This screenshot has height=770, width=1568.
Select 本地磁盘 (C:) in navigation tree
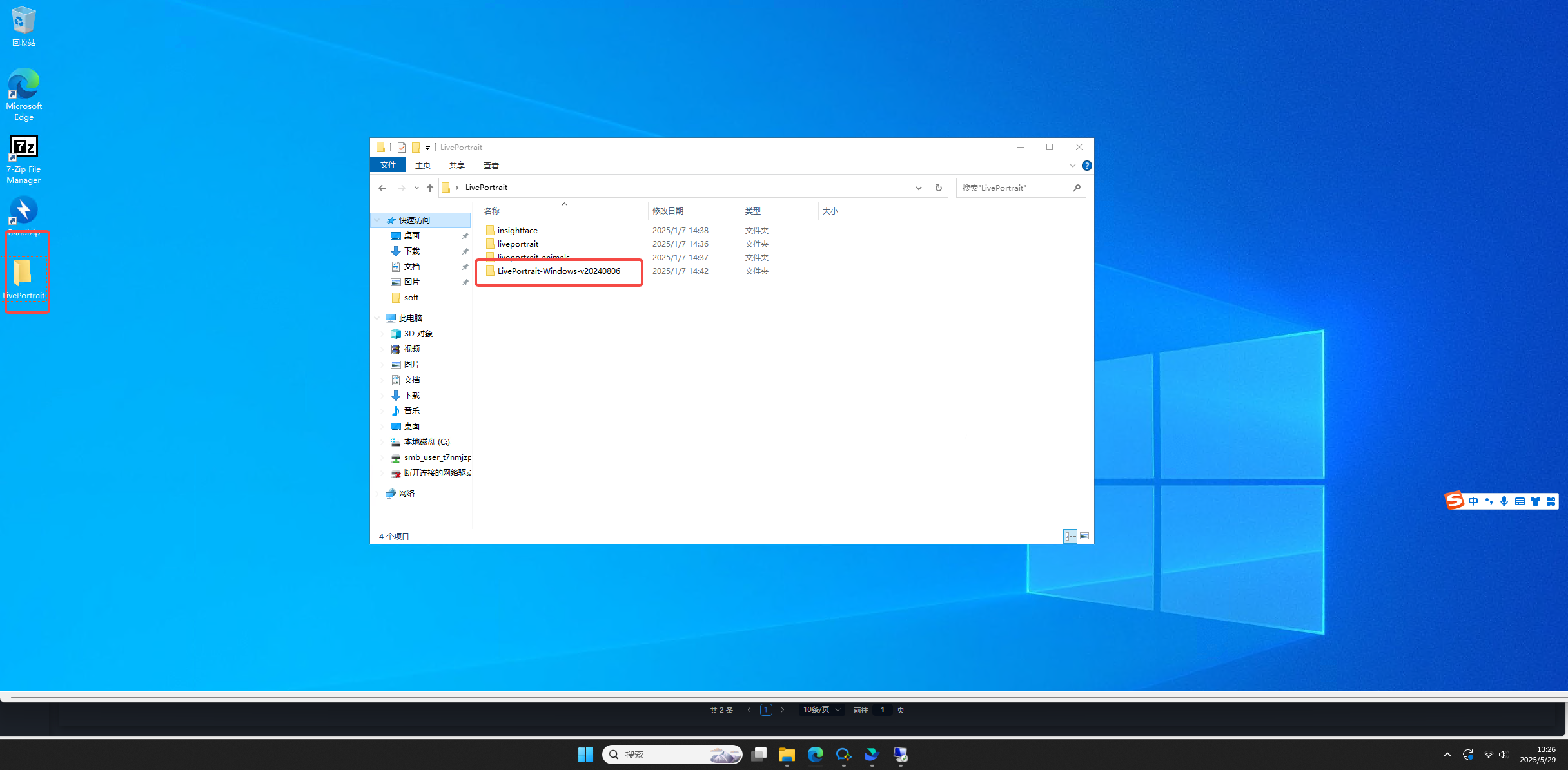click(x=426, y=442)
